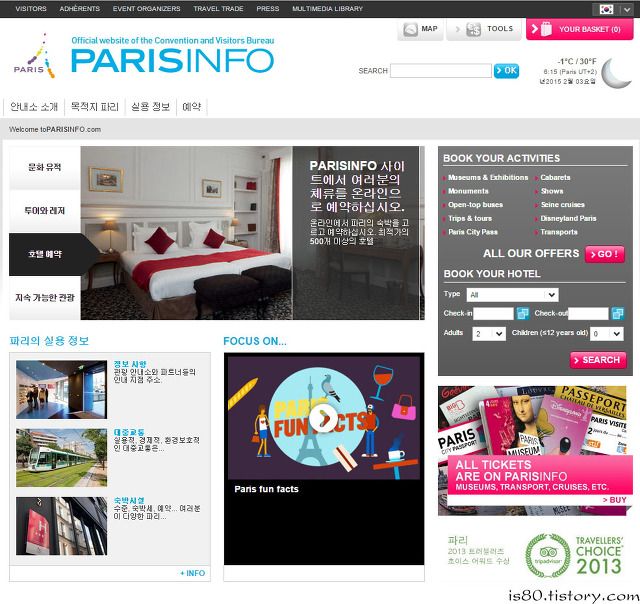The height and width of the screenshot is (604, 640).
Task: Click the PARISINFO site title logo
Action: pos(172,61)
